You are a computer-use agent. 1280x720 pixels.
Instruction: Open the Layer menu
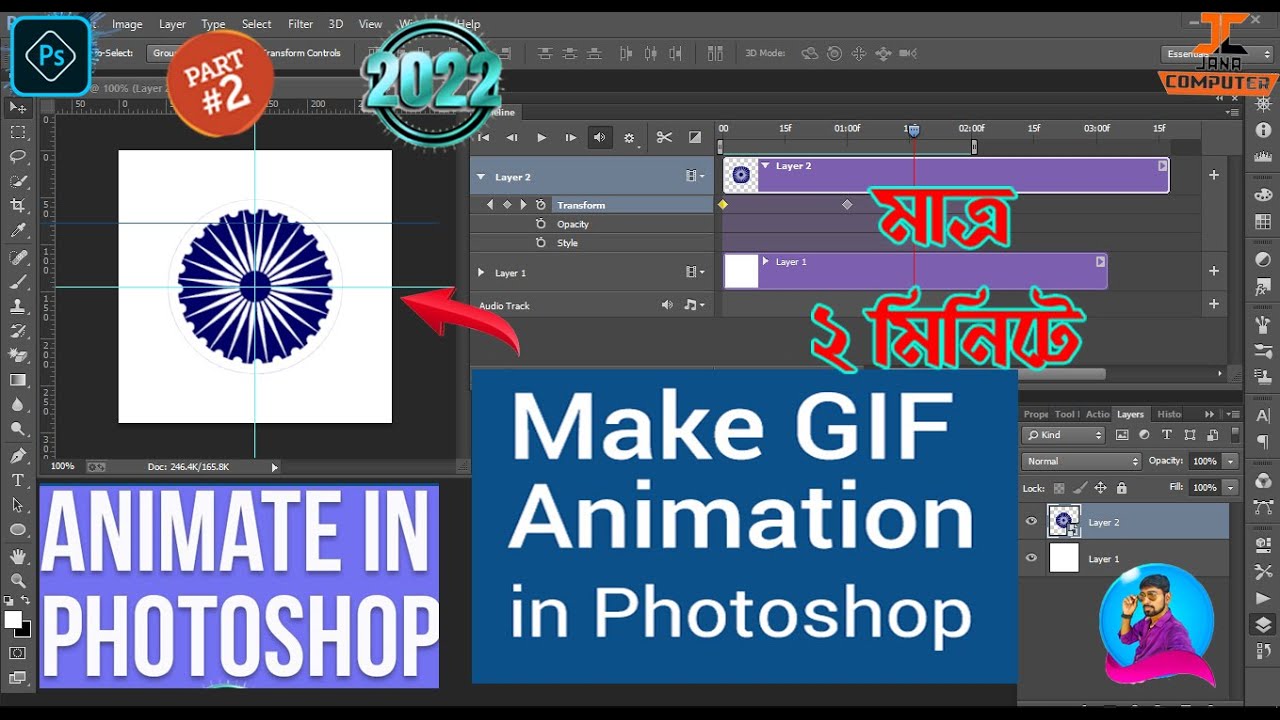[172, 24]
